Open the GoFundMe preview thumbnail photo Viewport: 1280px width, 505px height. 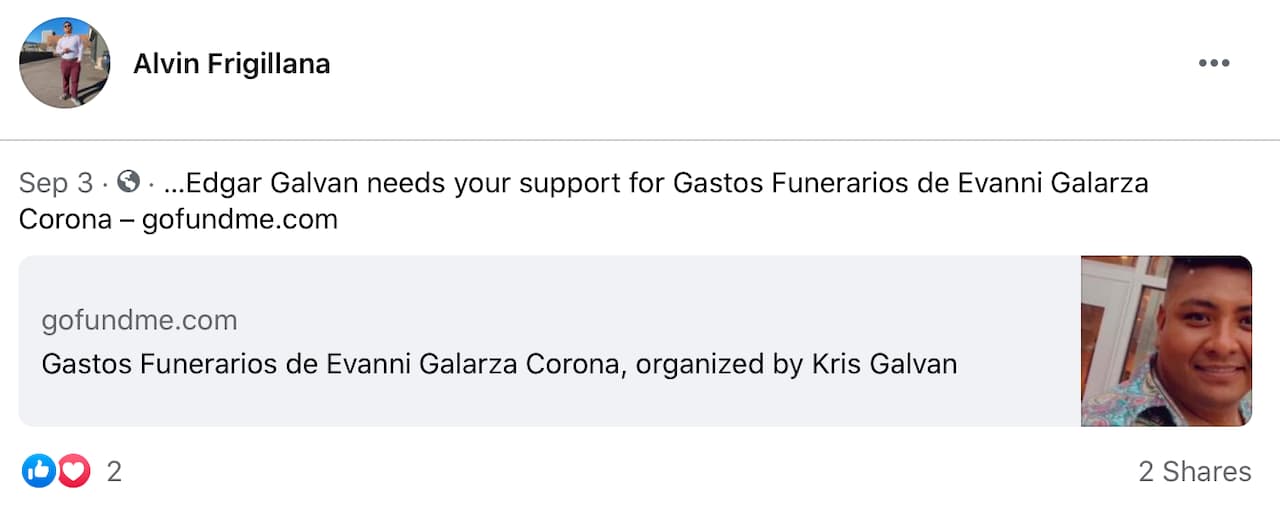[x=1166, y=341]
